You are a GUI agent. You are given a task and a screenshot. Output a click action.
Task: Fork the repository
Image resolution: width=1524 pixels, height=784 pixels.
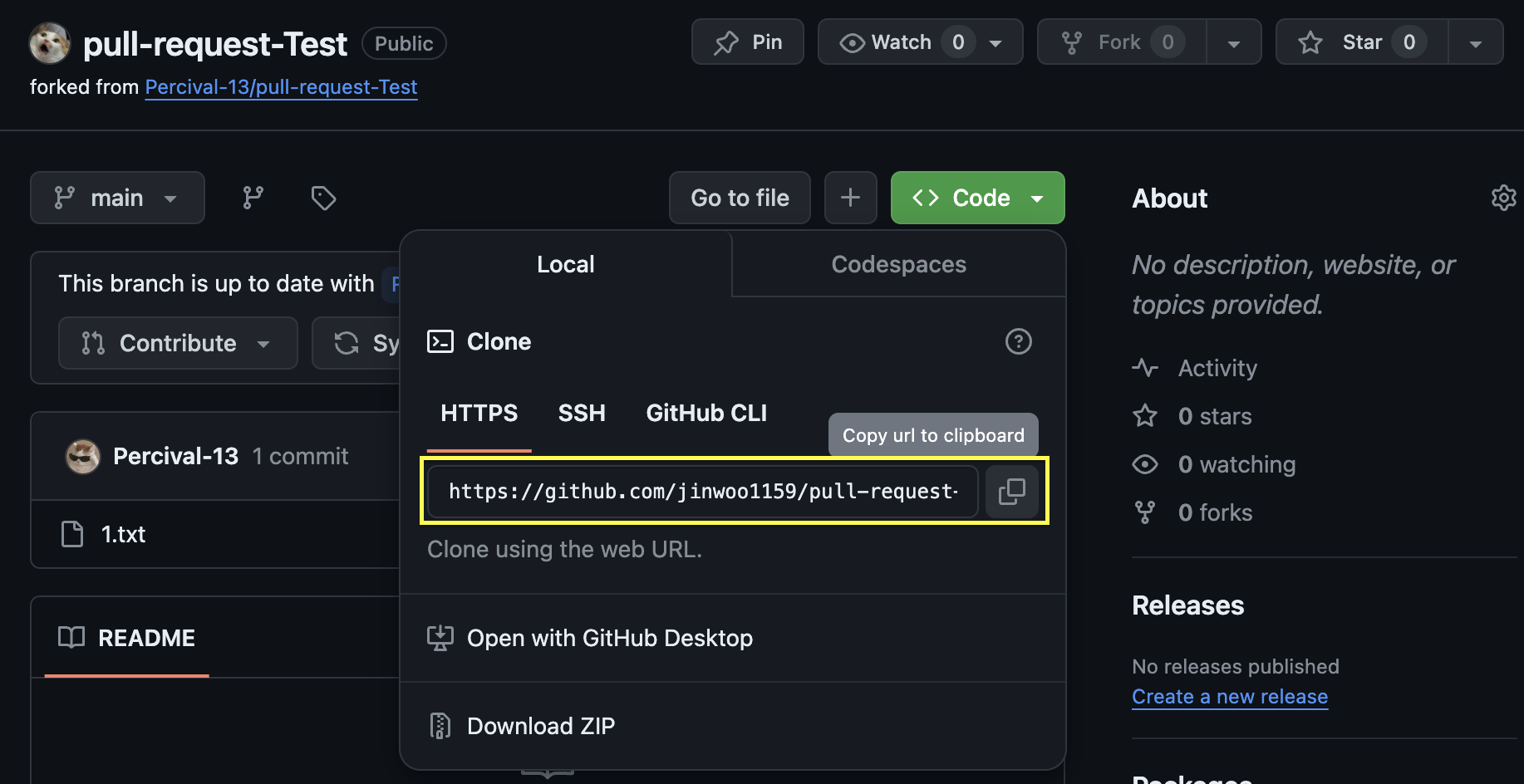1121,42
